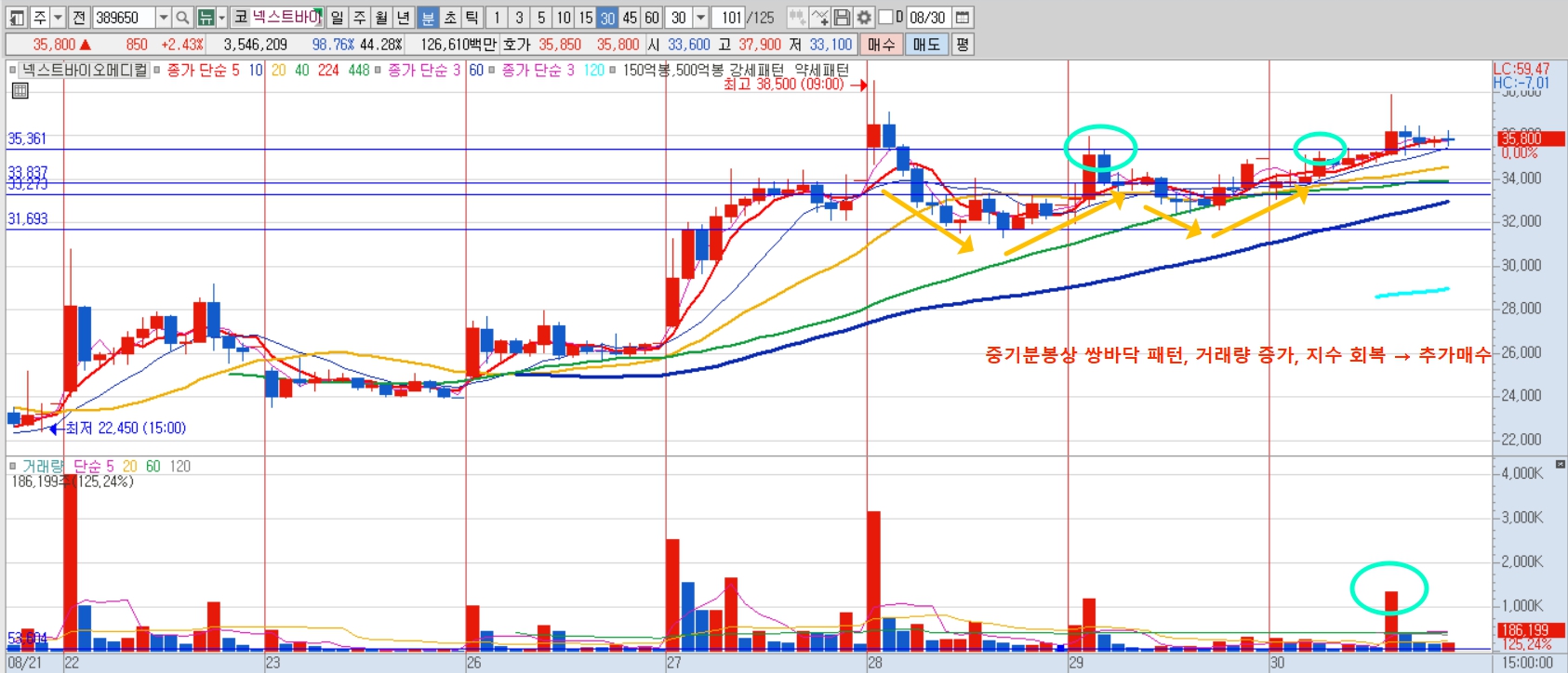Click the 넥스트바이오메디컬 chart legend label
This screenshot has height=673, width=1568.
click(x=84, y=70)
